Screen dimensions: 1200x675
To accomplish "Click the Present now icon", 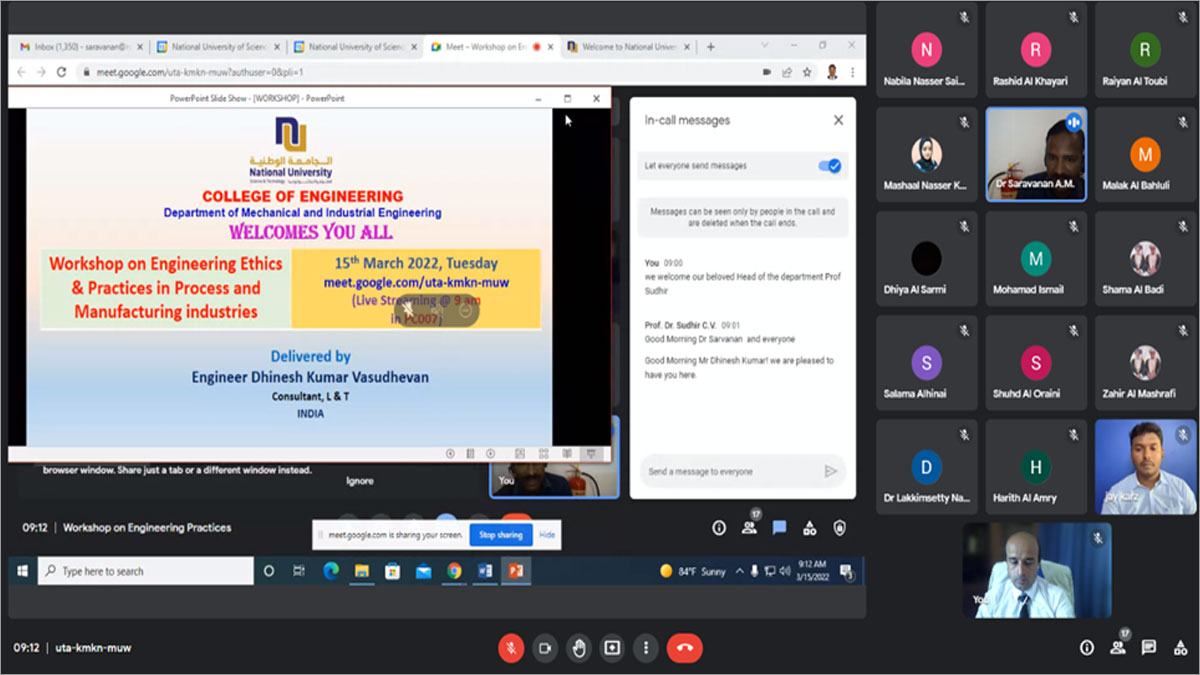I will (x=612, y=648).
